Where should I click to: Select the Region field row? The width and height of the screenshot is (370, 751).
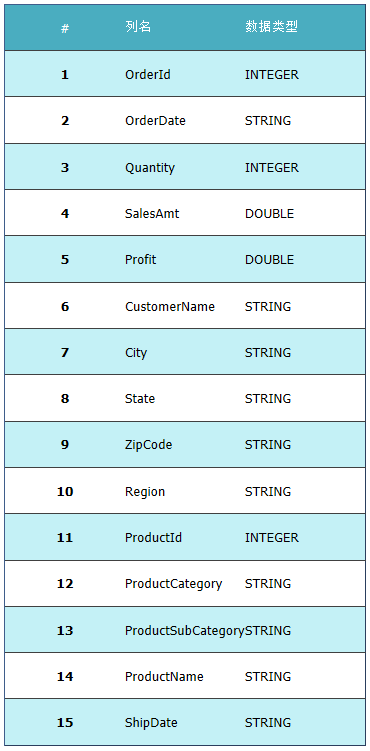pyautogui.click(x=185, y=491)
